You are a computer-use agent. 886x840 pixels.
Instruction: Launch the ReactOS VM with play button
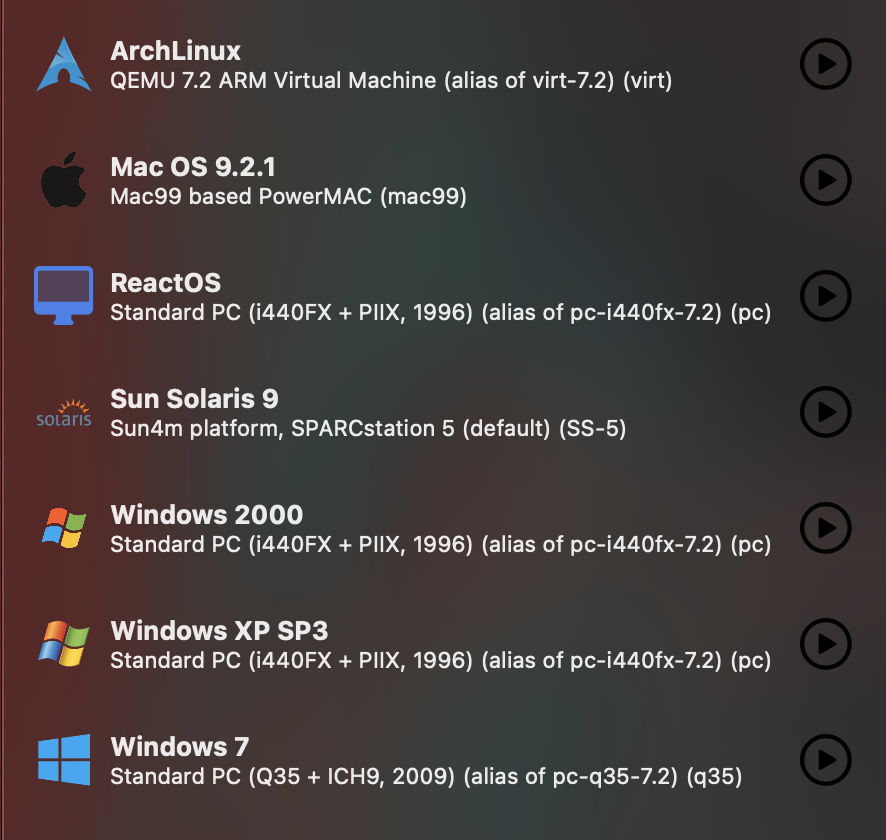click(x=825, y=296)
